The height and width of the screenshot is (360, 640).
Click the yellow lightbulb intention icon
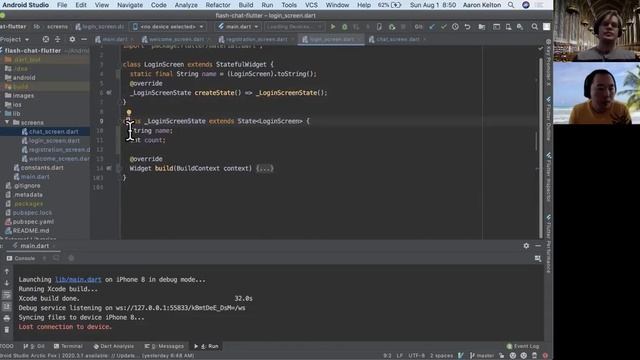pyautogui.click(x=129, y=112)
